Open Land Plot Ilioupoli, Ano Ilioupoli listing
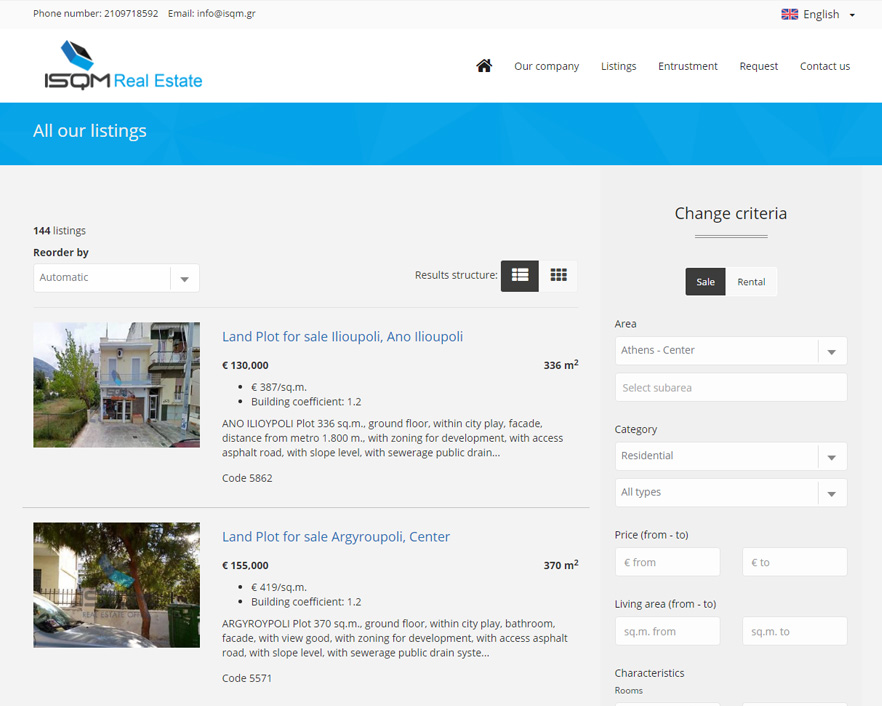The height and width of the screenshot is (706, 882). click(342, 336)
